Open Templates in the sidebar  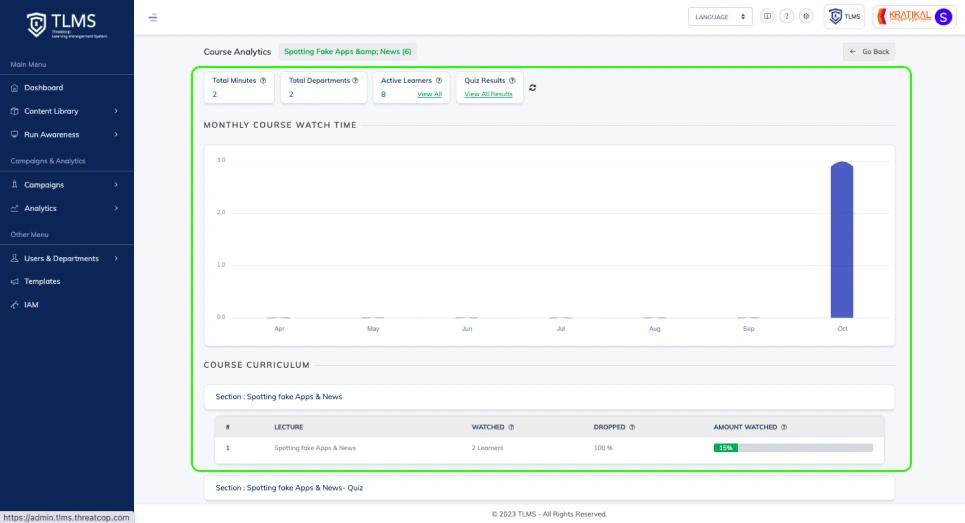point(42,282)
